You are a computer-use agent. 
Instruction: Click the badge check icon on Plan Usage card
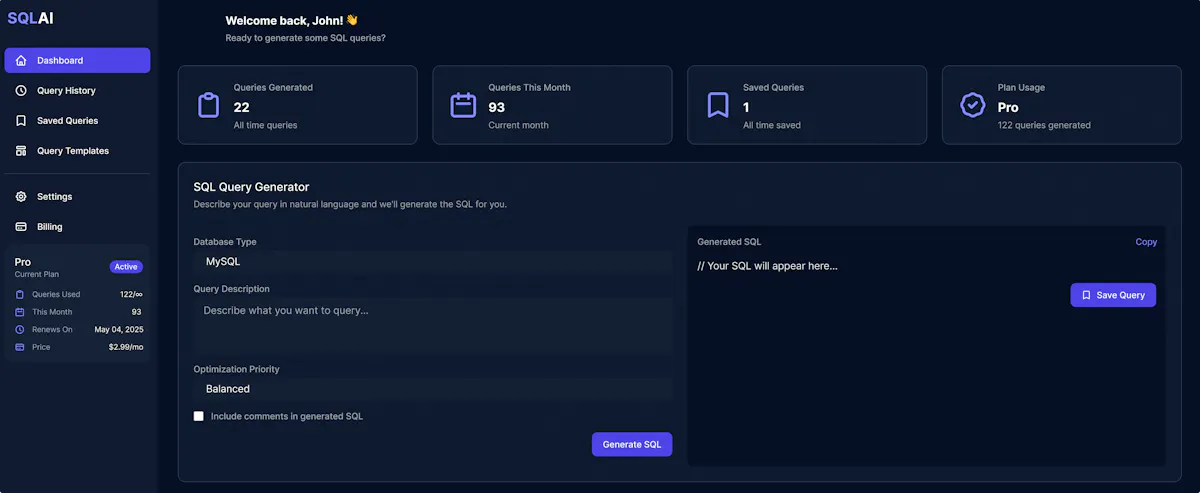click(x=972, y=105)
